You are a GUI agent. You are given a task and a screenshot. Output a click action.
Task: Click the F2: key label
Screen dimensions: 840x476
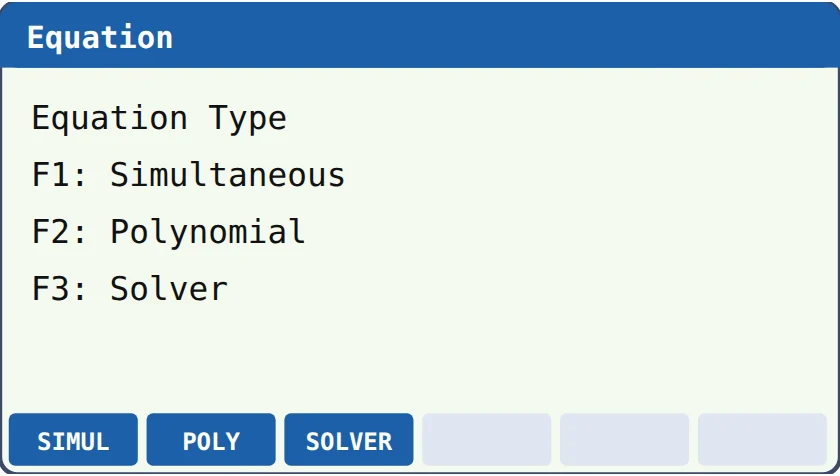click(59, 232)
